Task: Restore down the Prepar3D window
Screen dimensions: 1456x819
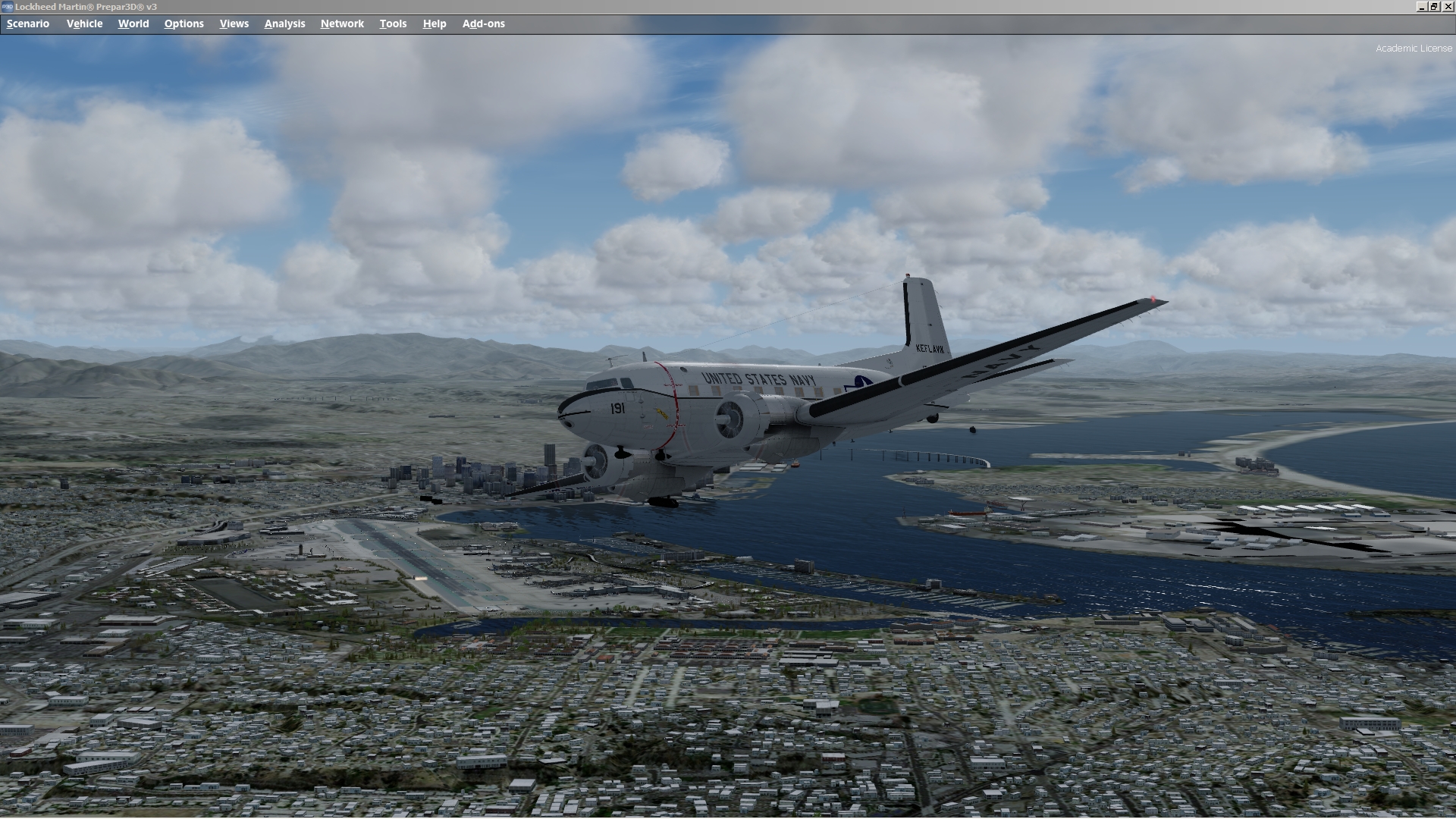Action: pyautogui.click(x=1434, y=7)
